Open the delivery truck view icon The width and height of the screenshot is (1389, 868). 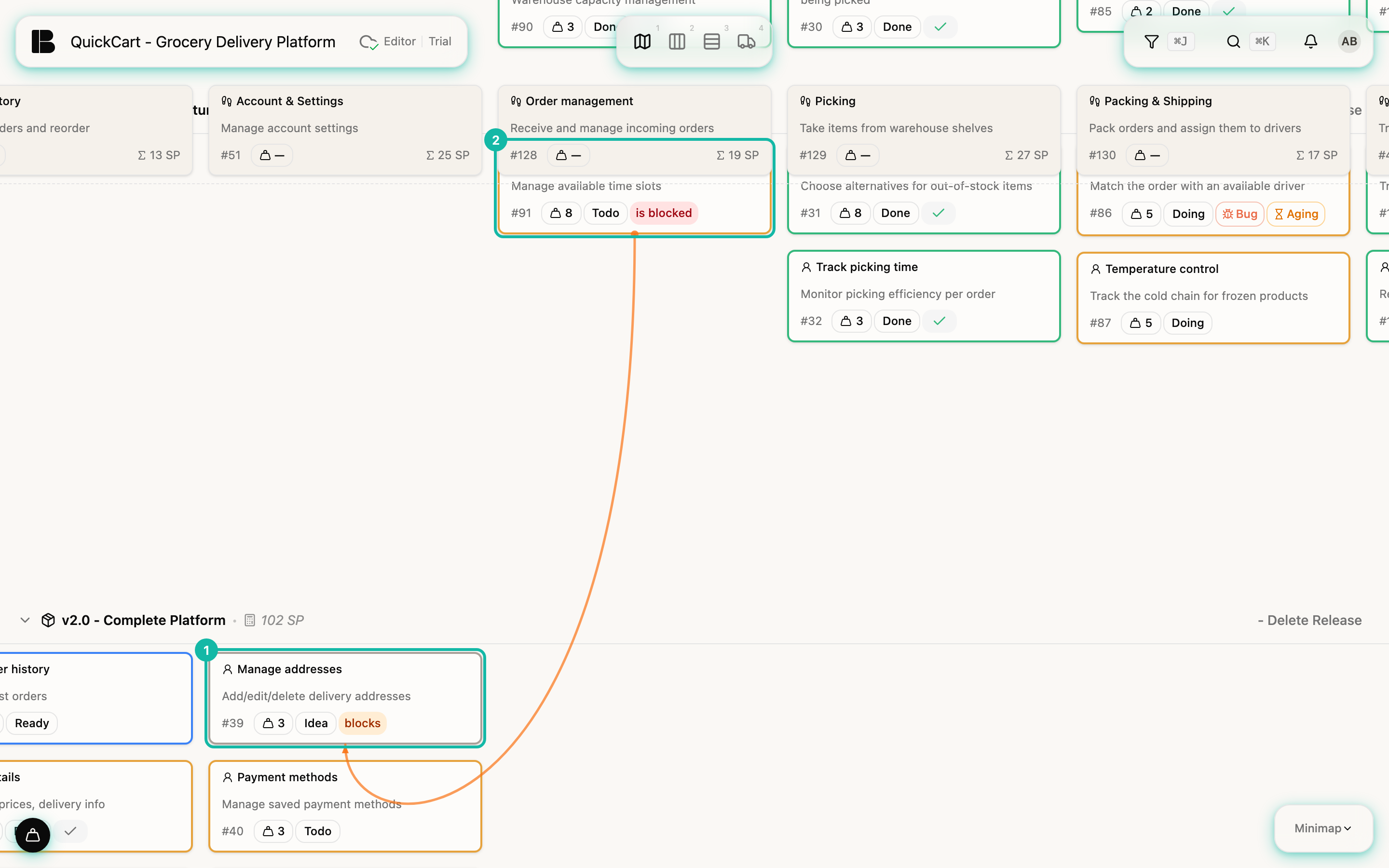tap(746, 41)
